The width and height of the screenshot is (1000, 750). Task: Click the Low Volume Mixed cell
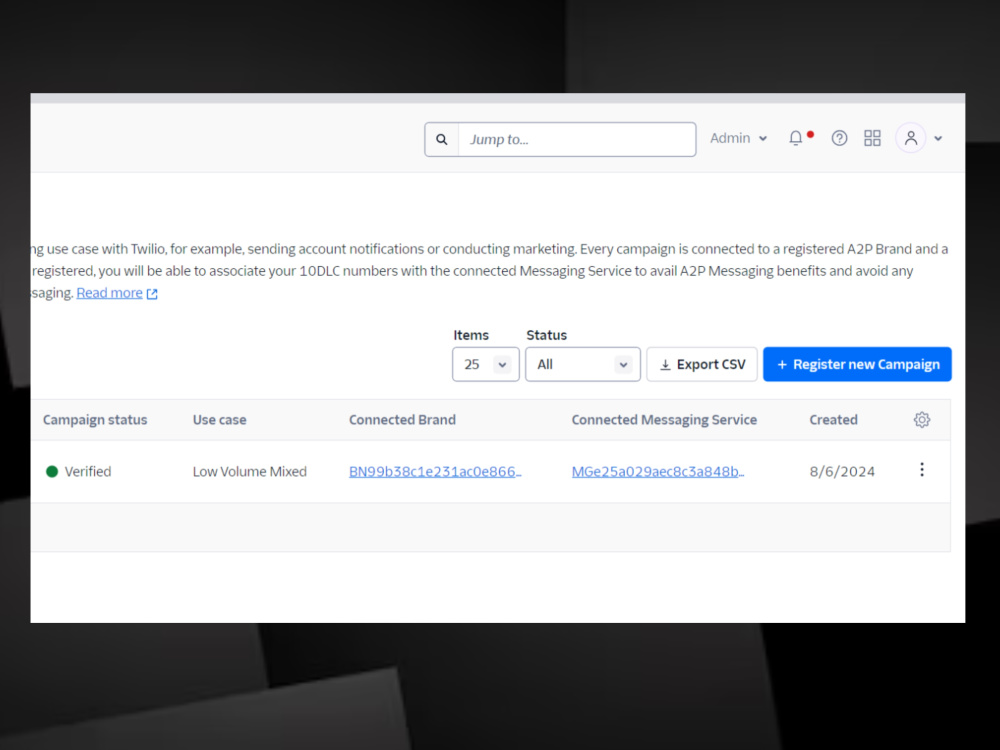(249, 471)
